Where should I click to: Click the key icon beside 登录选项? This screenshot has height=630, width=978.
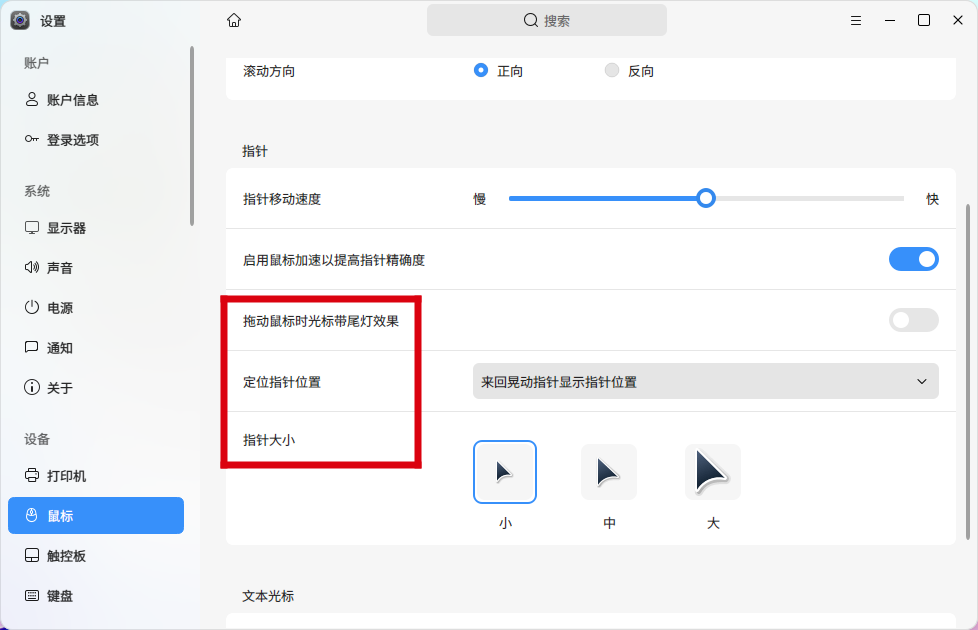[x=32, y=139]
